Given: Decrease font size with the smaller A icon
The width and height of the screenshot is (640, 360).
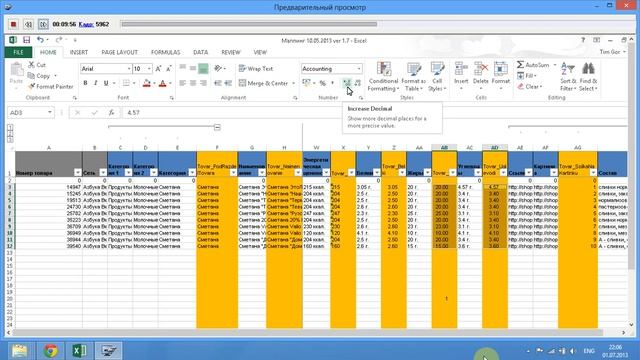Looking at the screenshot, I should click(x=169, y=69).
